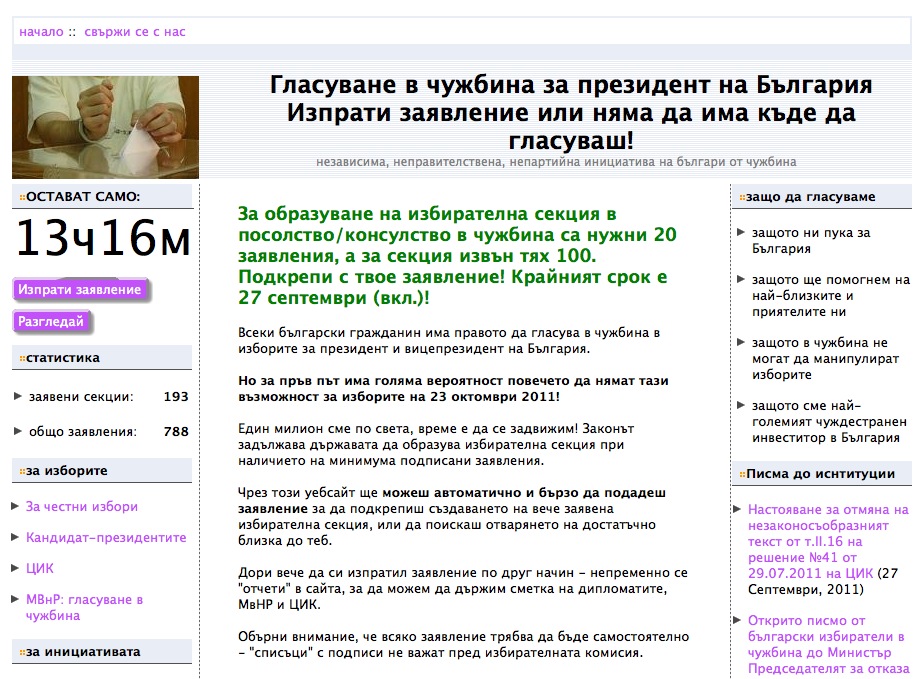Image resolution: width=914 pixels, height=679 pixels.
Task: Click arrow bullet beside 'заявени секции'
Action: tap(18, 396)
